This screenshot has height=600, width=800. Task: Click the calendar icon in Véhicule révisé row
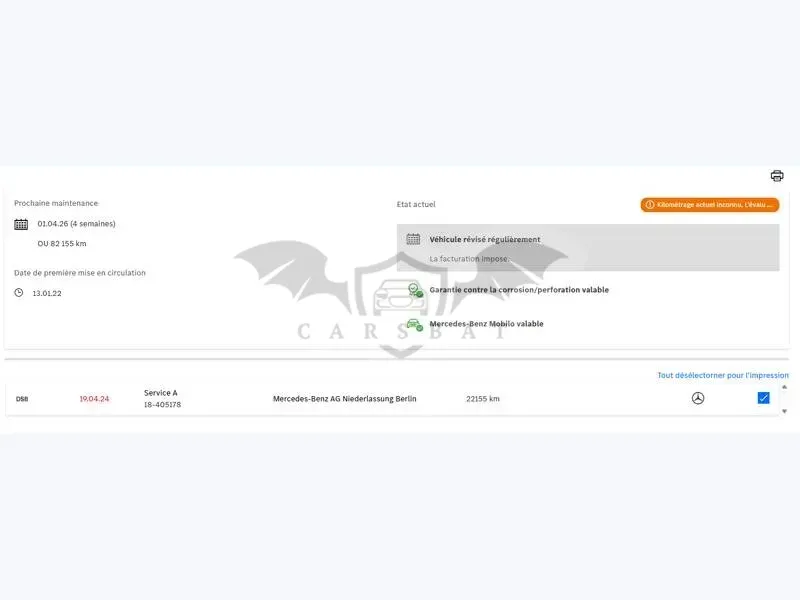point(413,239)
